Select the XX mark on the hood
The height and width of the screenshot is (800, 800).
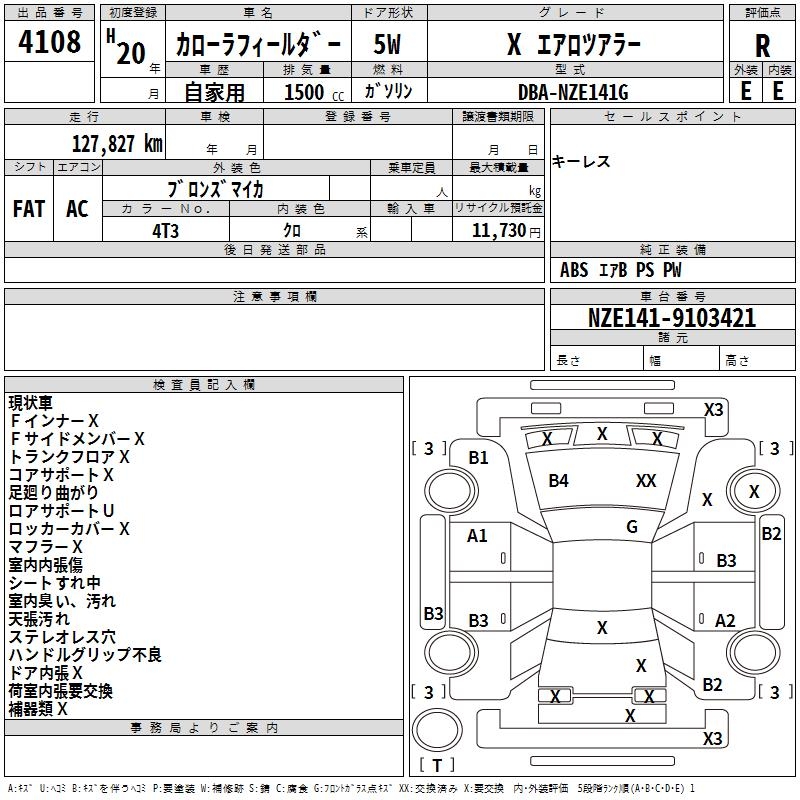pos(646,480)
